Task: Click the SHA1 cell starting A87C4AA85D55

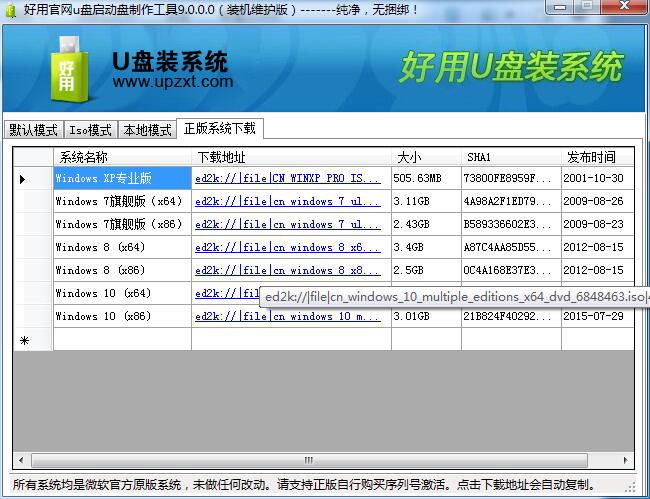Action: (511, 247)
